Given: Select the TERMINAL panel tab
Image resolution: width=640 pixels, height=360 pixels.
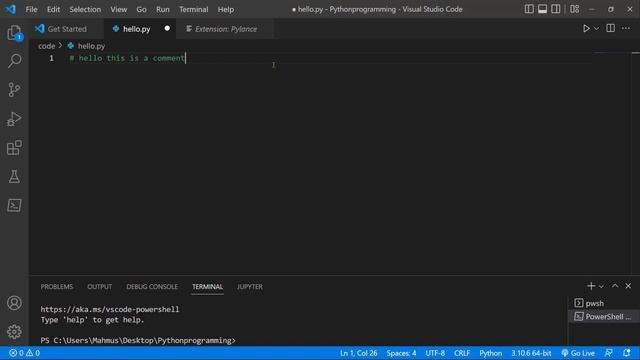Looking at the screenshot, I should tap(207, 287).
